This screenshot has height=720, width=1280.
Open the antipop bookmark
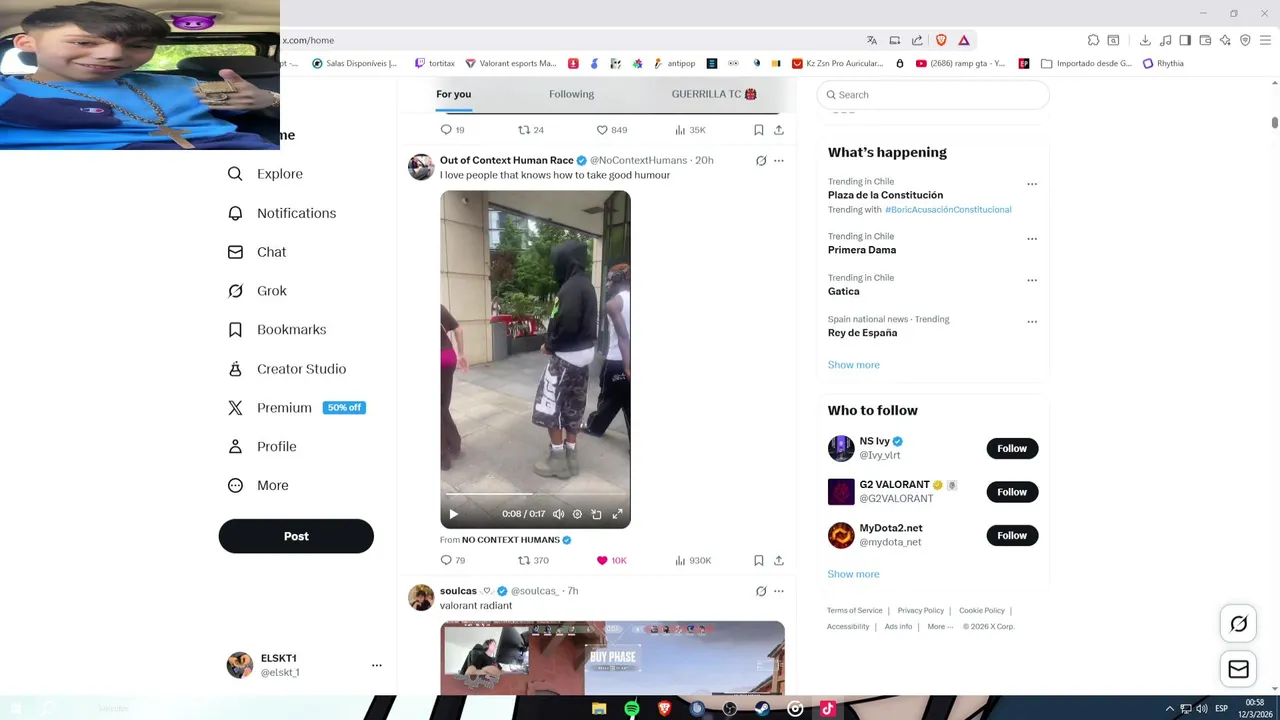(674, 63)
